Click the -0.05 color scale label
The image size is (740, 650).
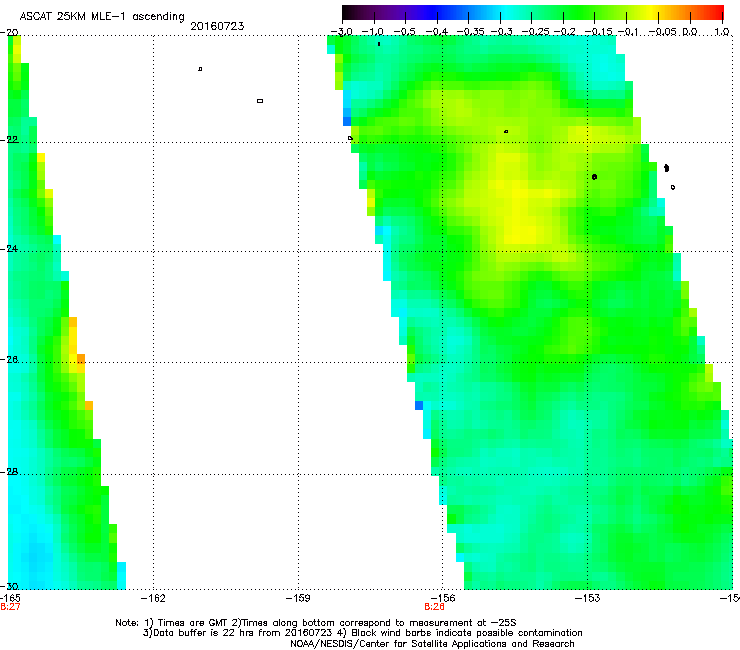(663, 32)
